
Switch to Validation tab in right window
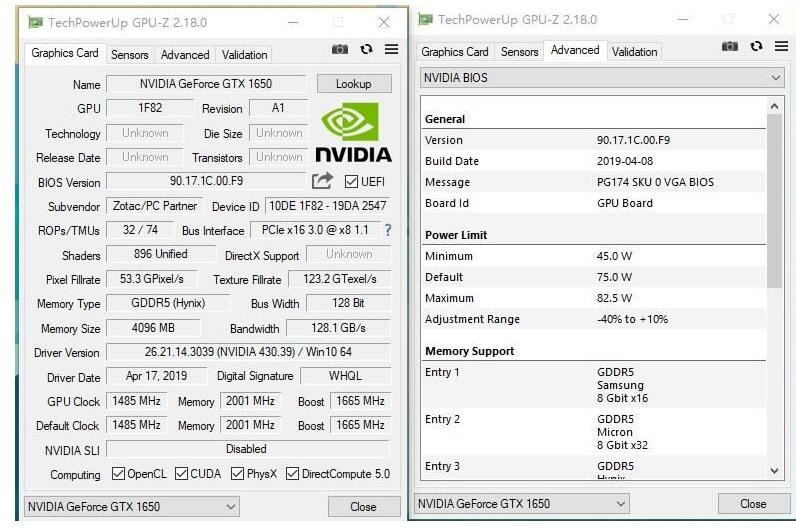[634, 52]
